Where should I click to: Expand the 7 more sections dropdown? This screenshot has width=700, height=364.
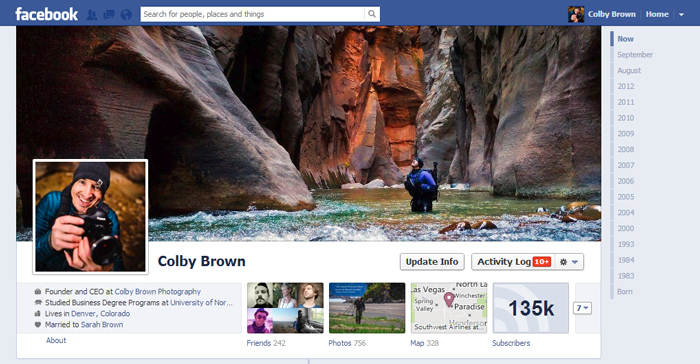[x=582, y=308]
